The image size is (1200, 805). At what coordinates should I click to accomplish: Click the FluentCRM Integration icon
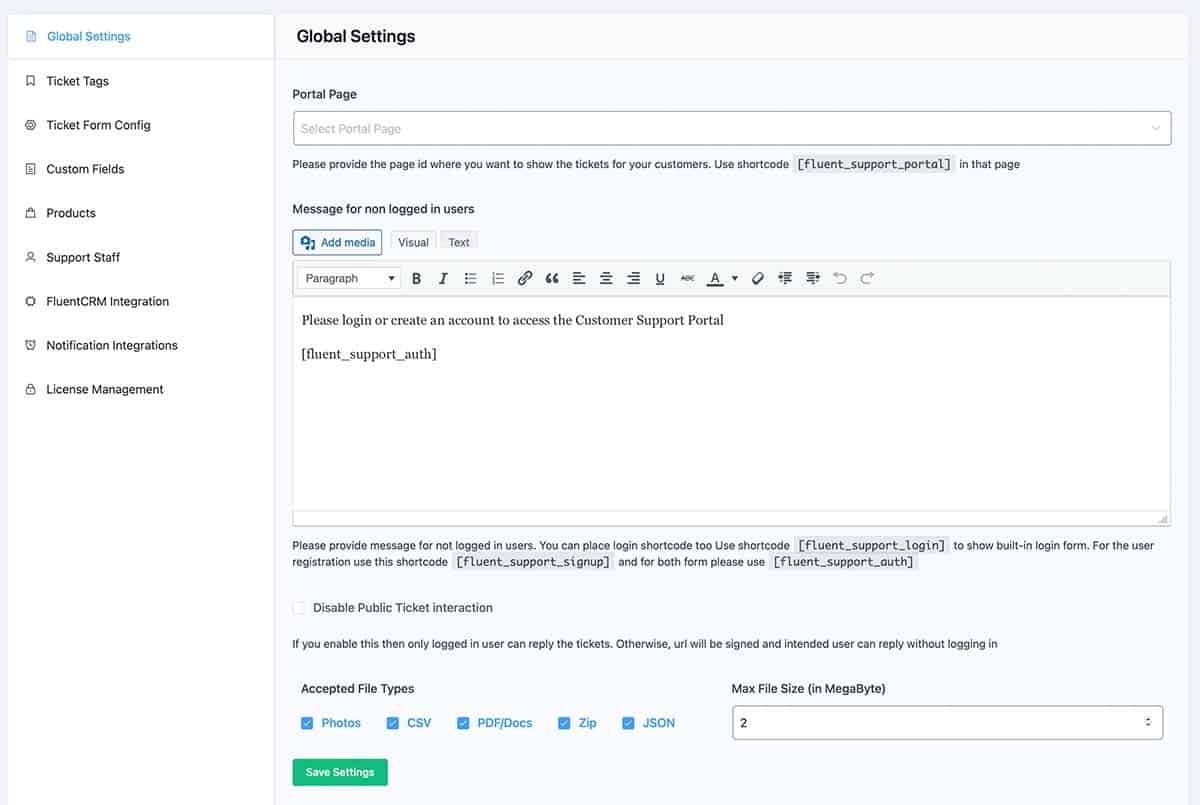tap(30, 301)
